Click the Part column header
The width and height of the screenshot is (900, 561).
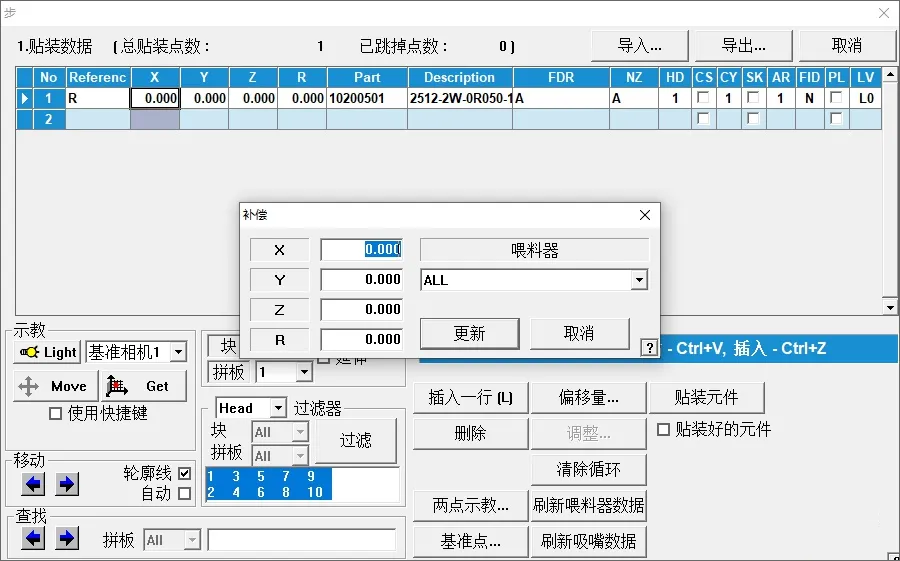click(x=366, y=77)
